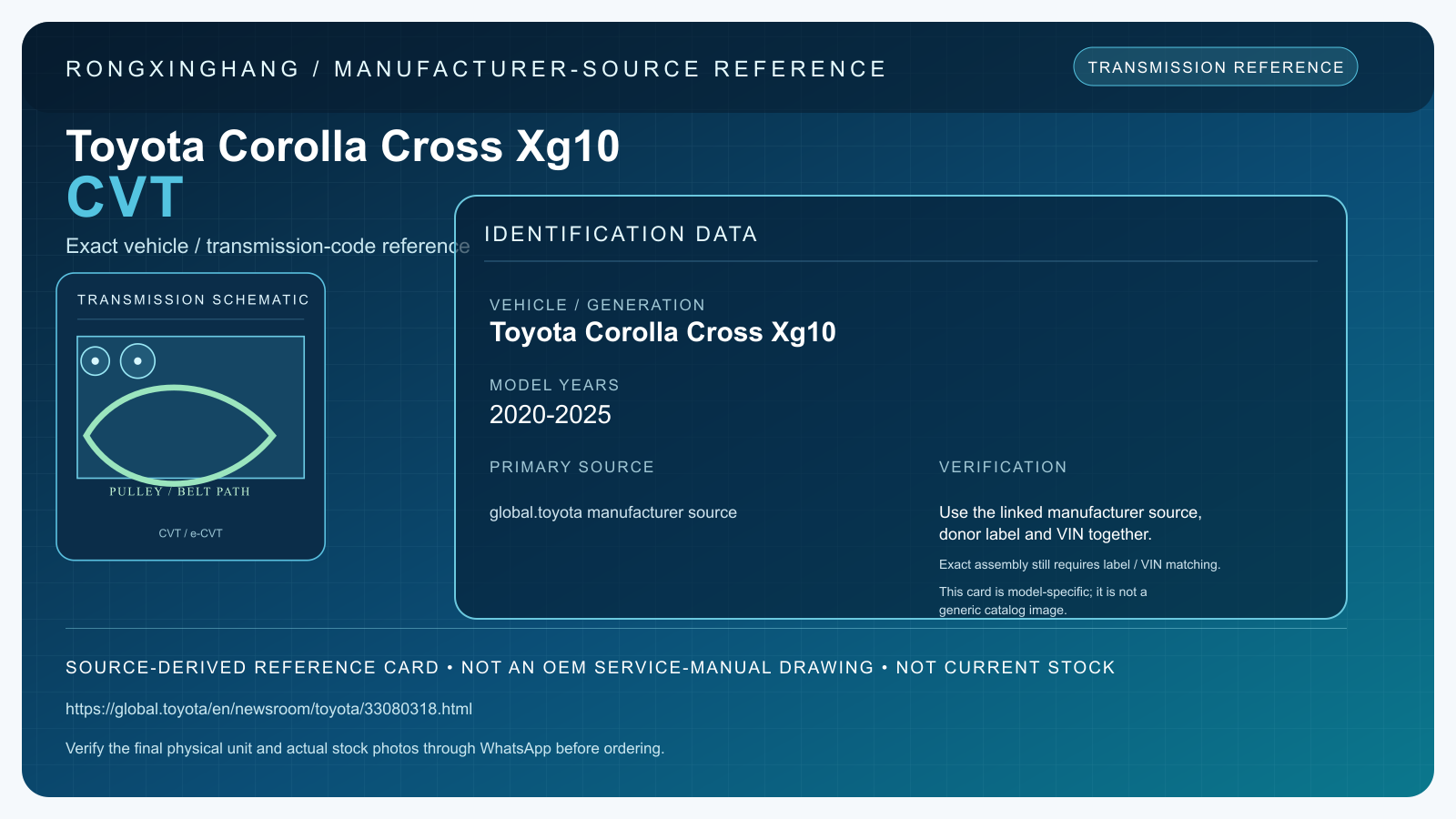Click the 'MODEL YEARS' label

(554, 385)
